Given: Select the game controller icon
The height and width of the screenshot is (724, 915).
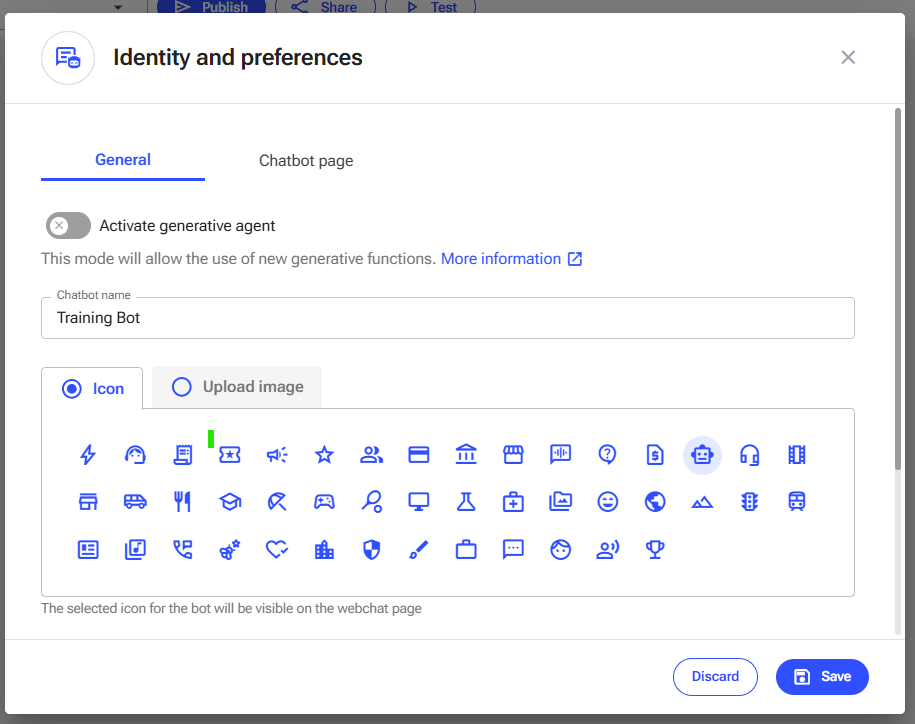Looking at the screenshot, I should (324, 502).
